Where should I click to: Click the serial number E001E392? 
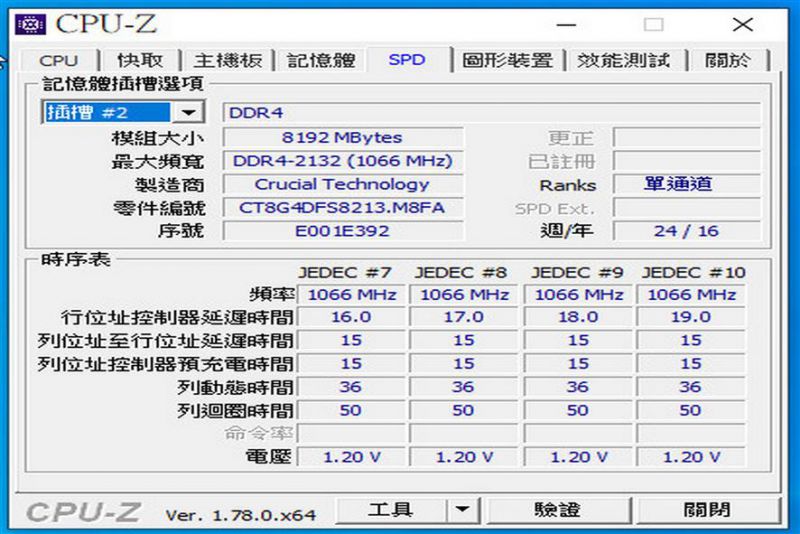point(343,231)
